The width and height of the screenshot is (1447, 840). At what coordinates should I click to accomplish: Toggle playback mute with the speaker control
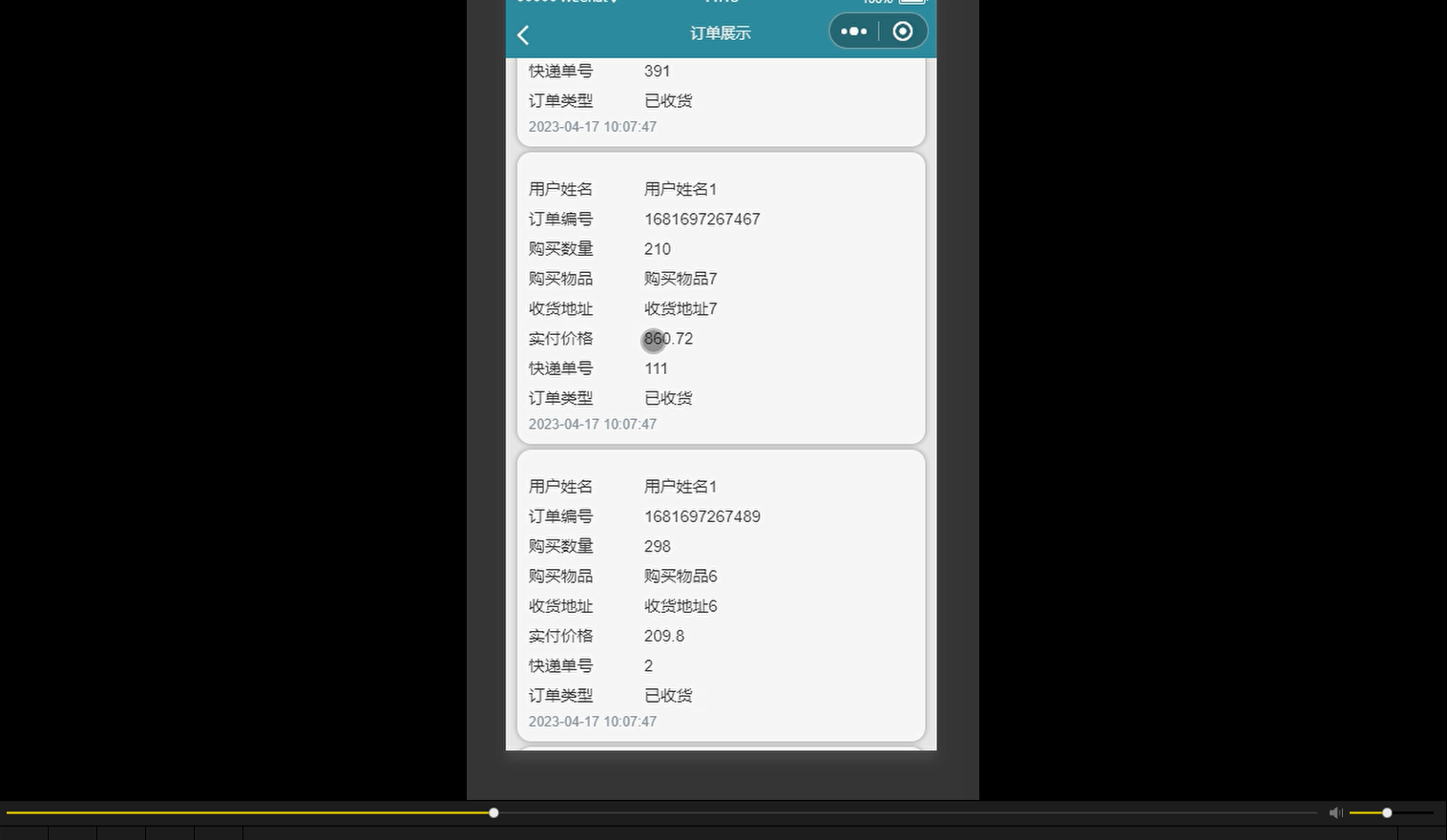pos(1335,812)
